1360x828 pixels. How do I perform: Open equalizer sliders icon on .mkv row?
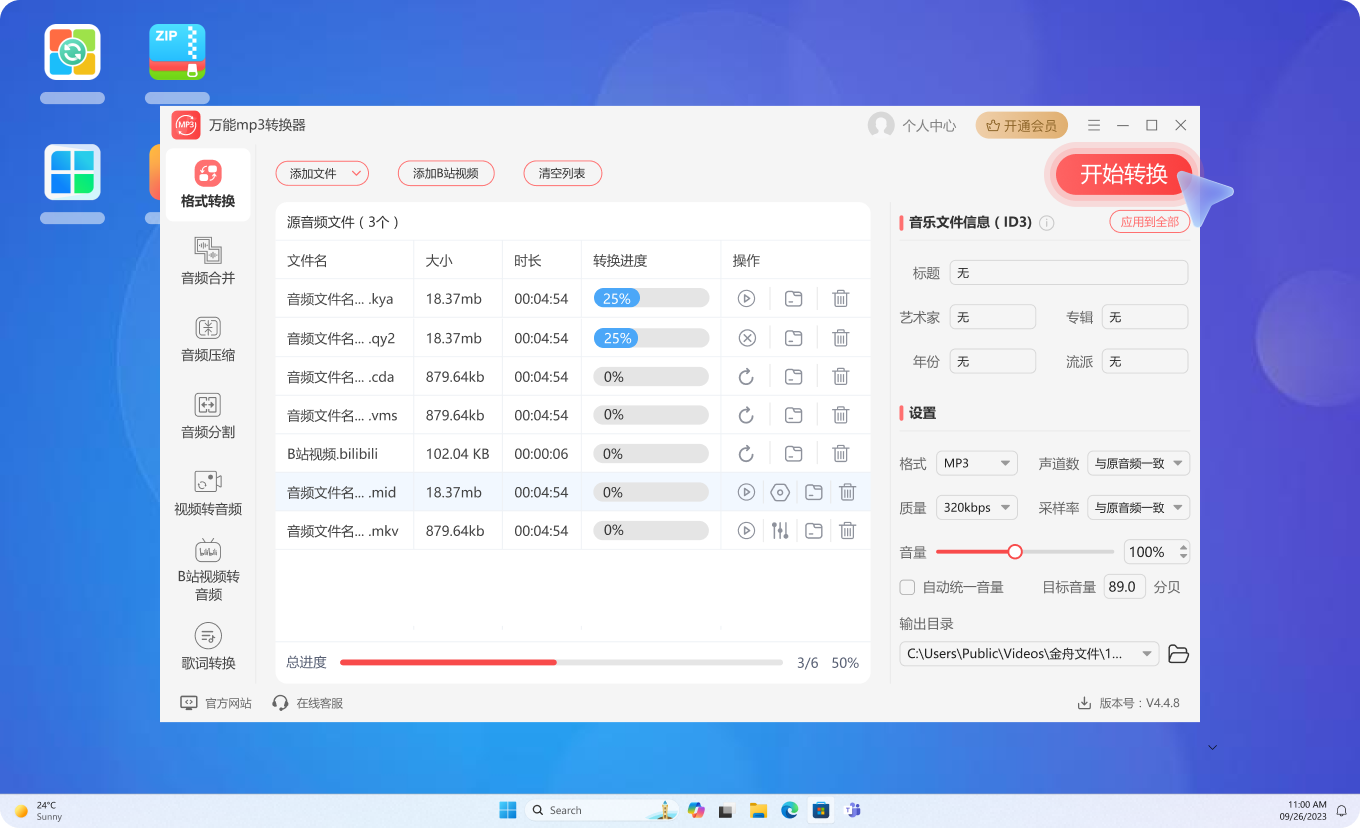pos(780,531)
